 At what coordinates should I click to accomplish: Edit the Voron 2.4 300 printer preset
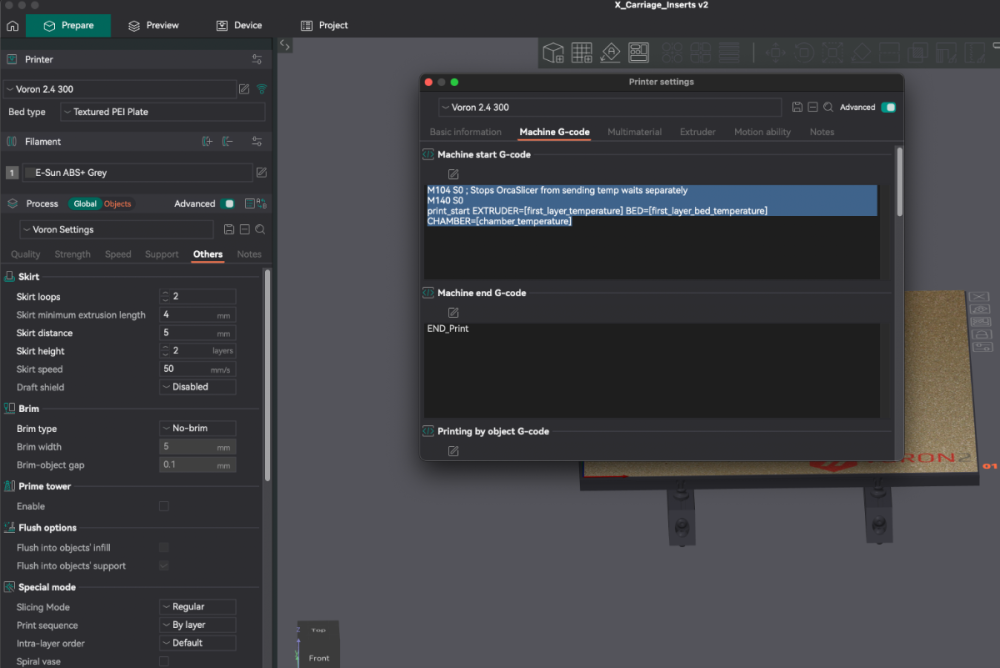(244, 89)
